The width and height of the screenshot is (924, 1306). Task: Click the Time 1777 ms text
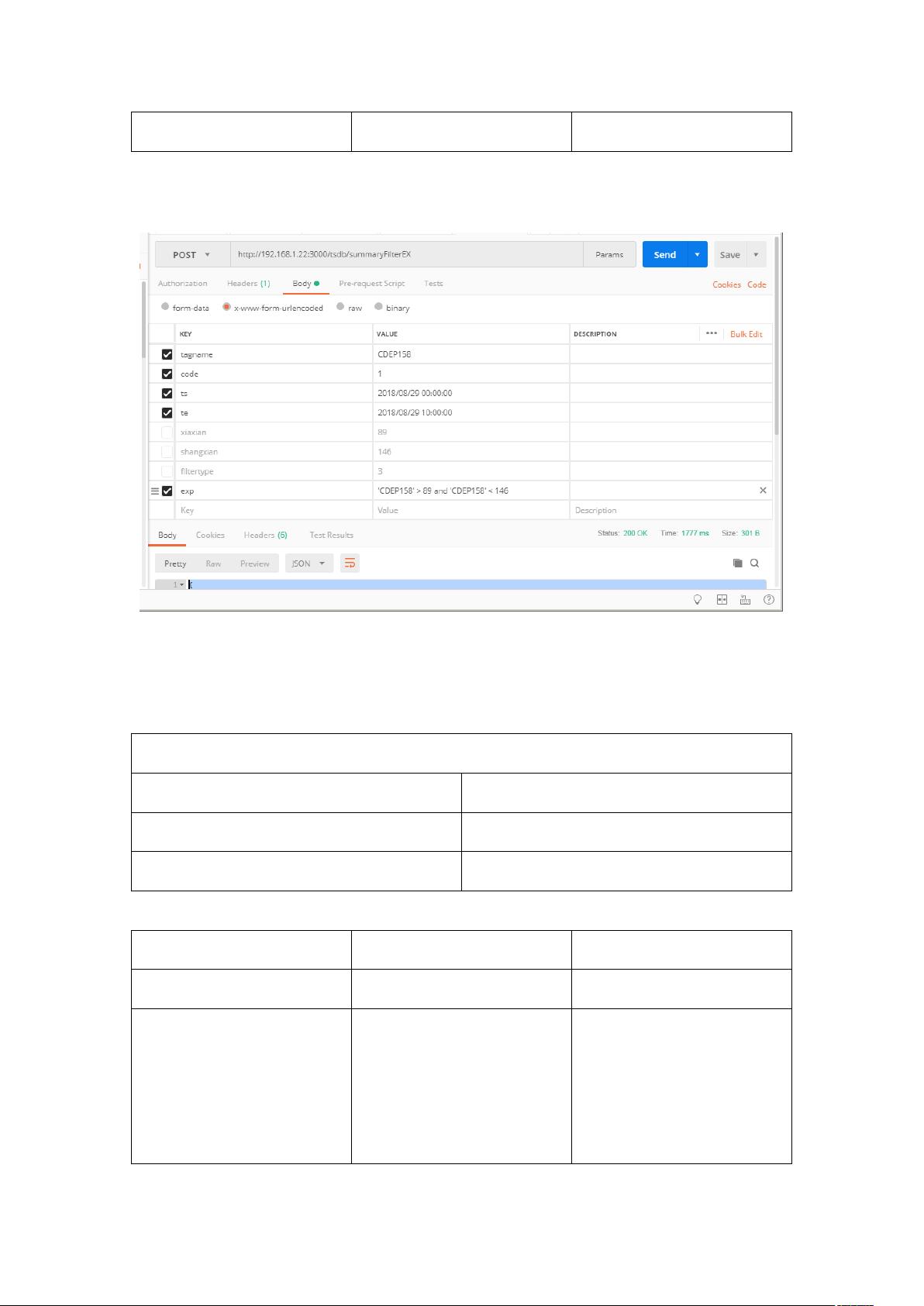coord(684,533)
